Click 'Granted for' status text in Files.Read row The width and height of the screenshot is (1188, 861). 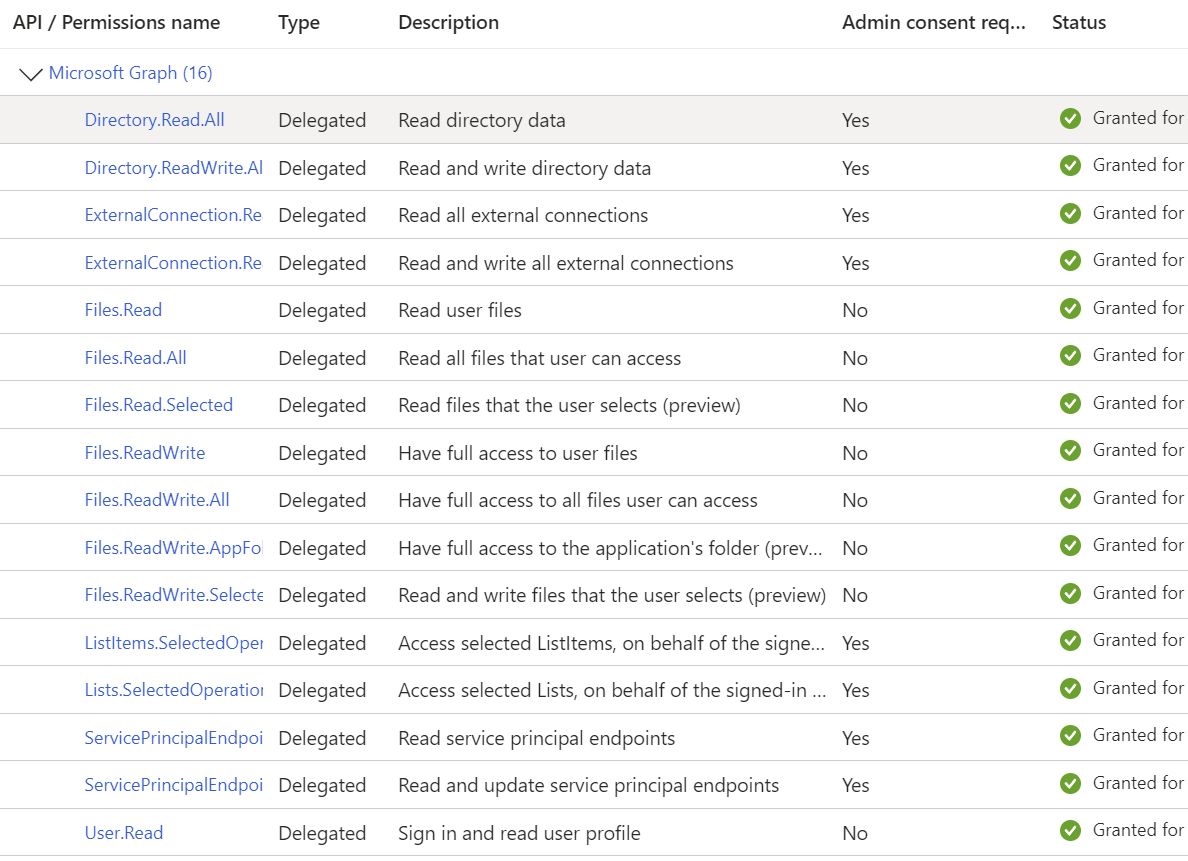[1138, 308]
